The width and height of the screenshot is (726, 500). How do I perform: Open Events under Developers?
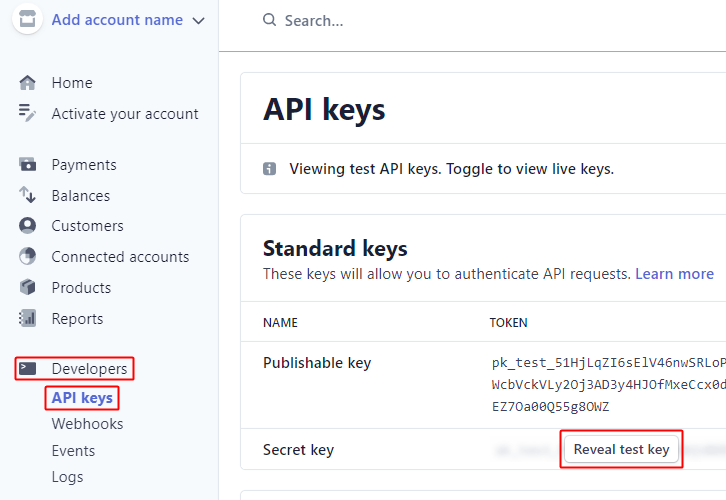(73, 451)
